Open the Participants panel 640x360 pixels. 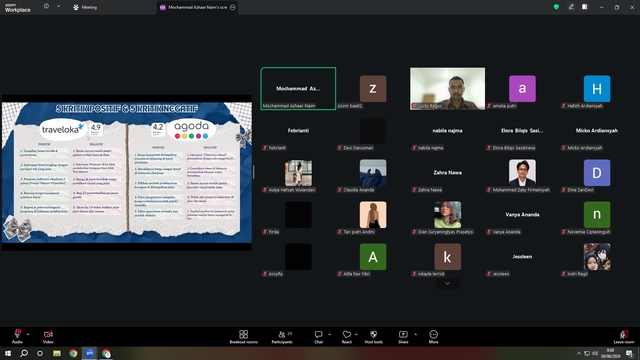pyautogui.click(x=282, y=337)
